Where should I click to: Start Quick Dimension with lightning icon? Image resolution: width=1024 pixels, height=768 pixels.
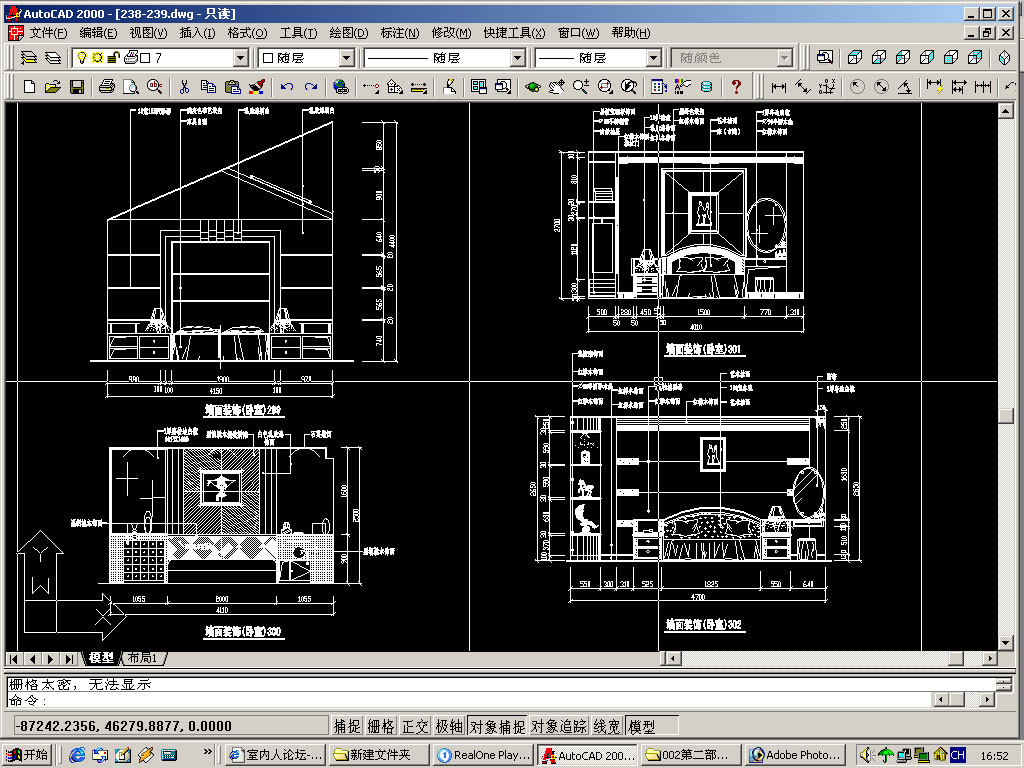(x=935, y=86)
